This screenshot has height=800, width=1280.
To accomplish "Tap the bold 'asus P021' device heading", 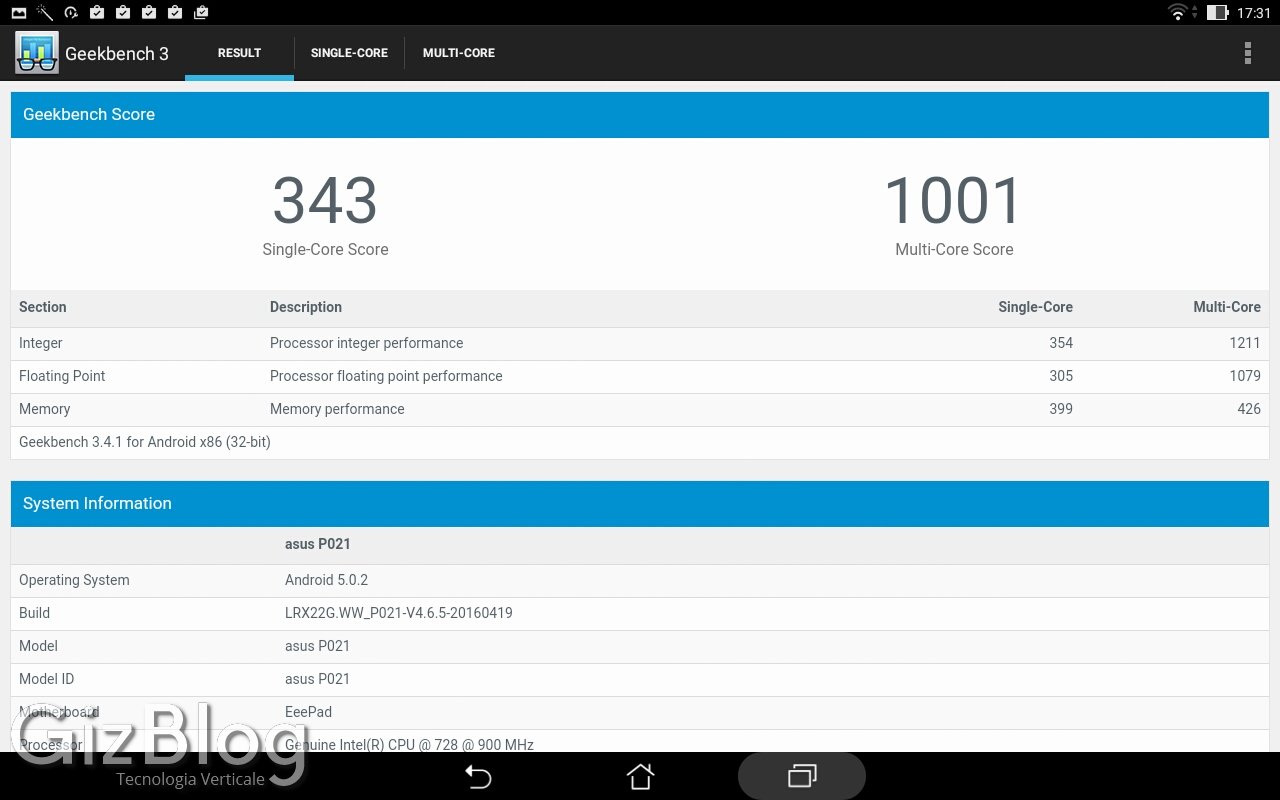I will (x=318, y=544).
